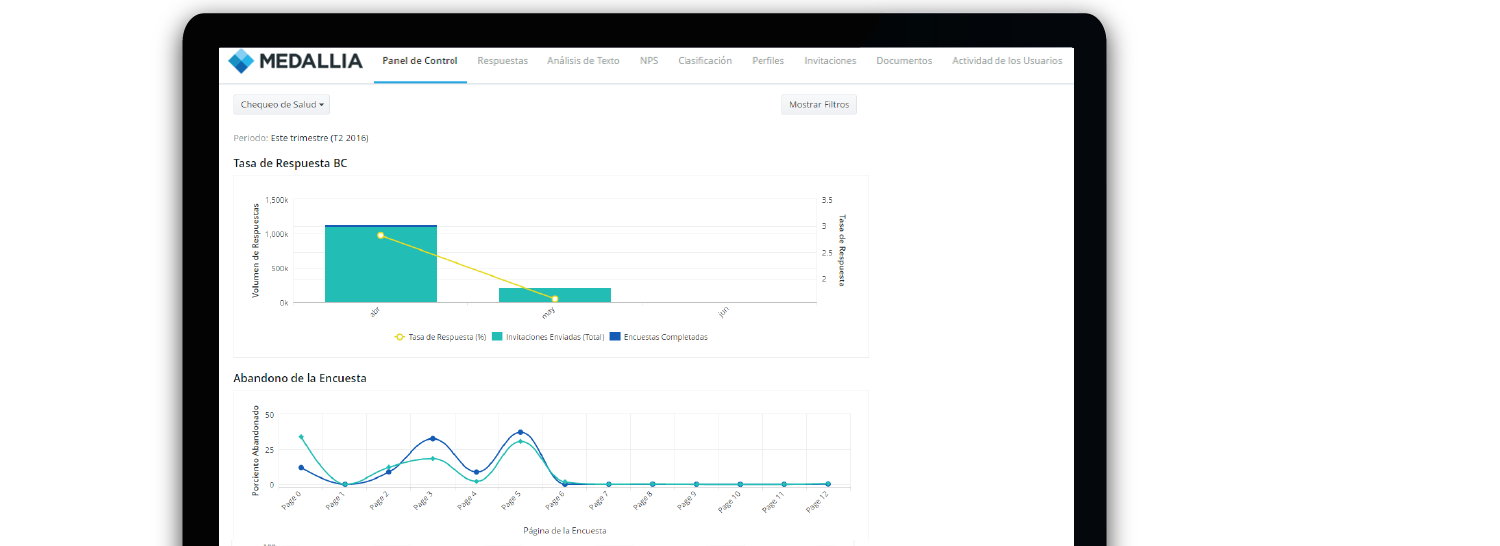The image size is (1500, 546).
Task: Click the Page 0 axis label
Action: tap(292, 502)
